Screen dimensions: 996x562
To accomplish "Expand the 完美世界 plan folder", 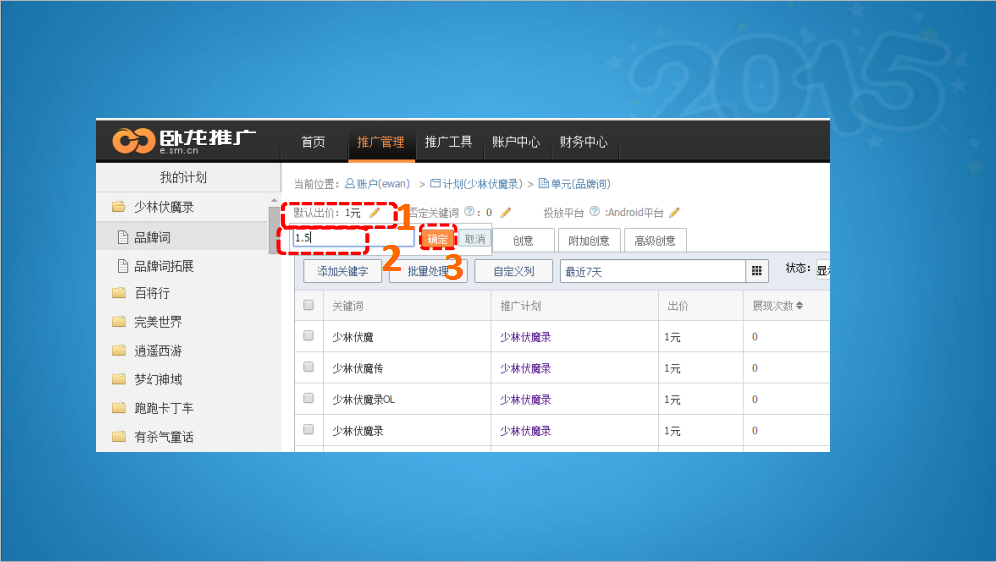I will click(x=118, y=322).
